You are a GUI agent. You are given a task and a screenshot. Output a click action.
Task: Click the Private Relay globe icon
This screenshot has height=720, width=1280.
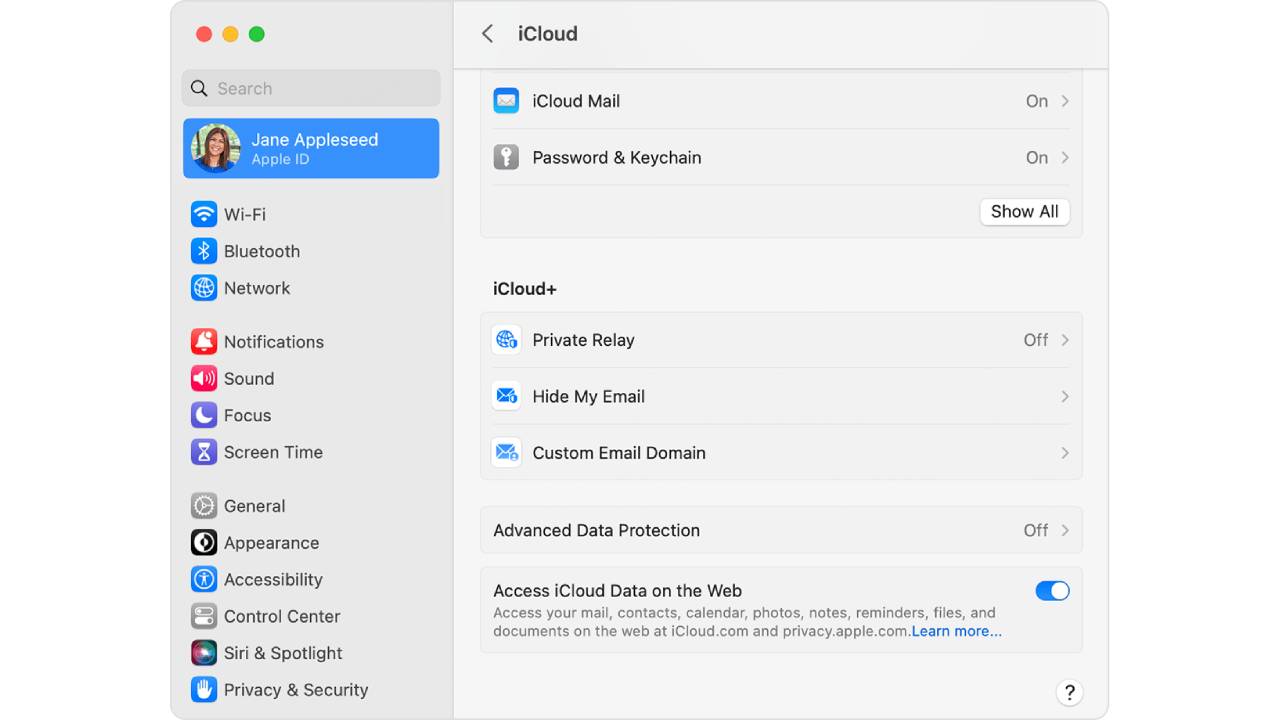click(506, 340)
